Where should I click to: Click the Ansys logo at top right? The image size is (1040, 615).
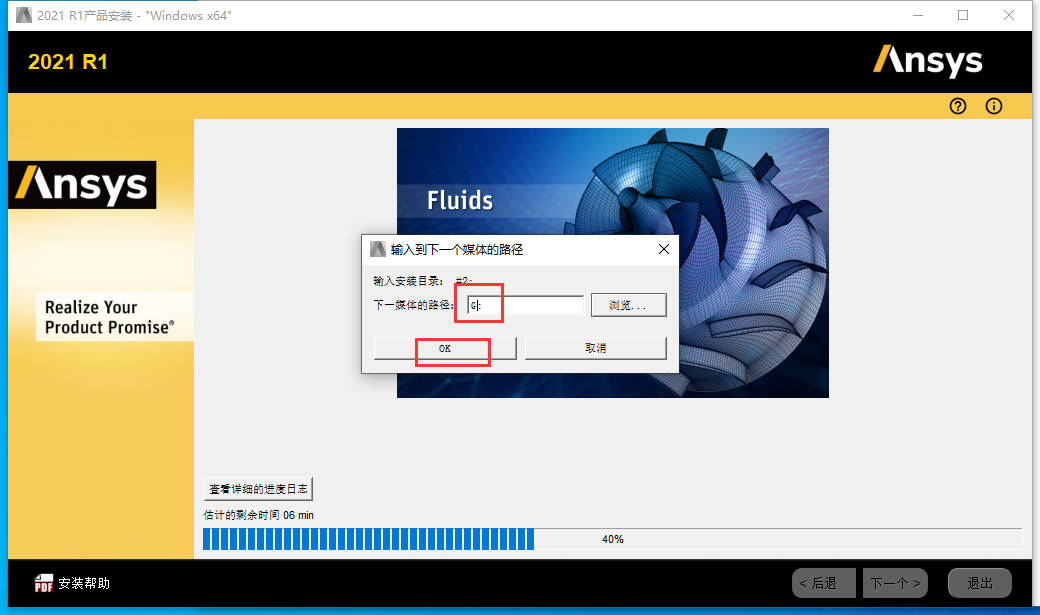[x=928, y=61]
